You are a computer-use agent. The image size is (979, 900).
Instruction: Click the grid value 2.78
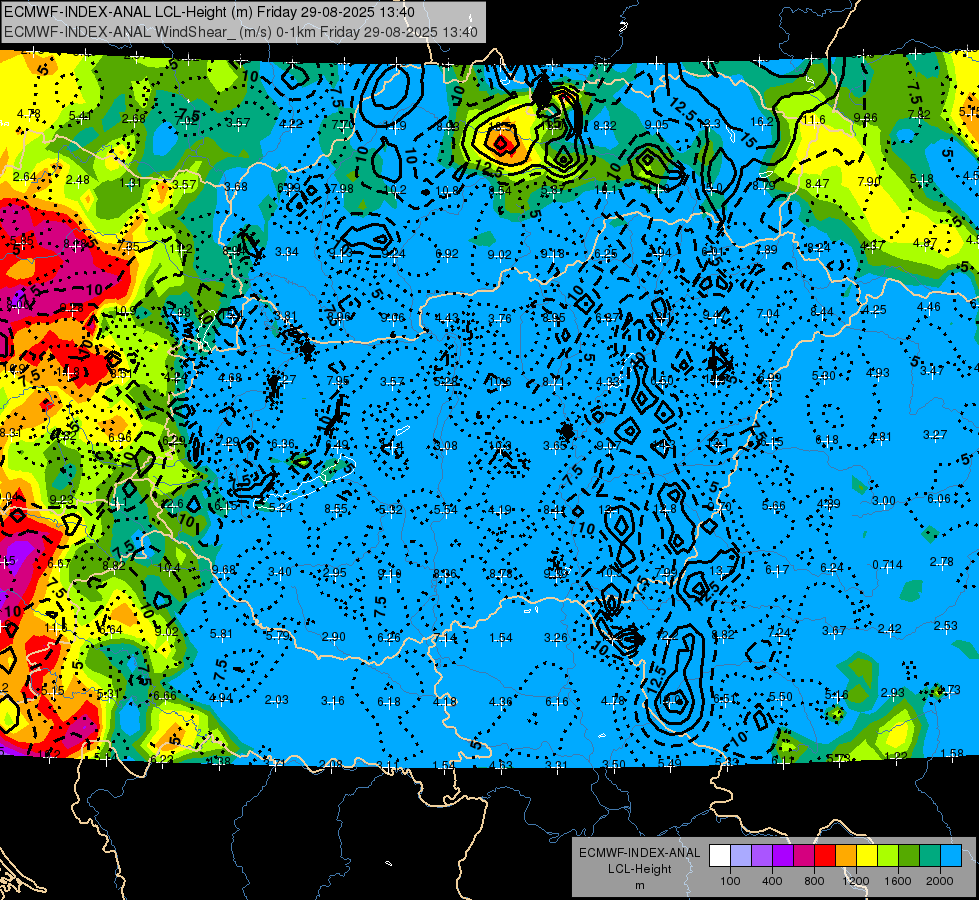coord(942,562)
